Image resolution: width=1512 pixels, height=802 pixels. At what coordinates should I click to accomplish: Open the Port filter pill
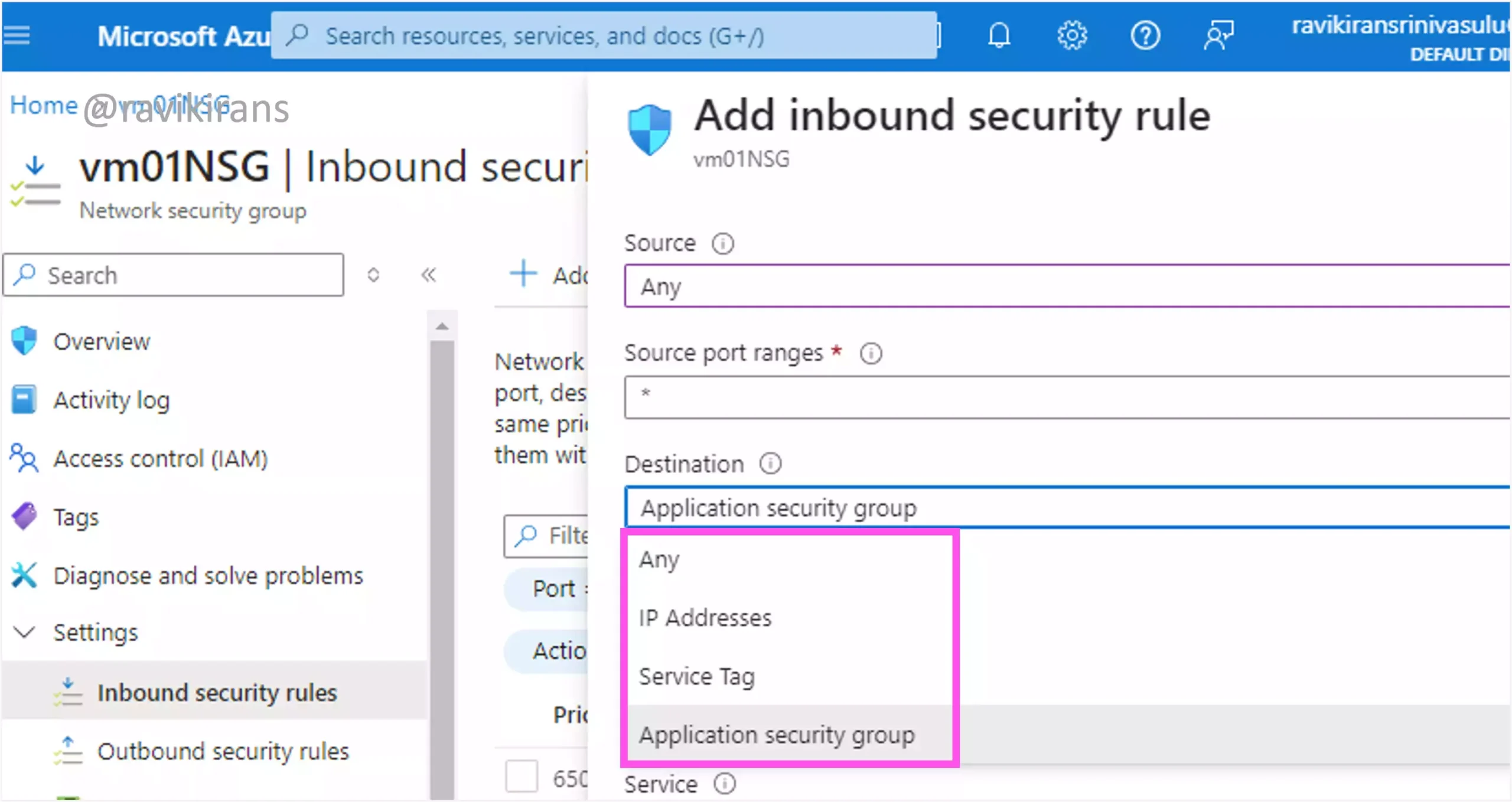click(x=546, y=589)
